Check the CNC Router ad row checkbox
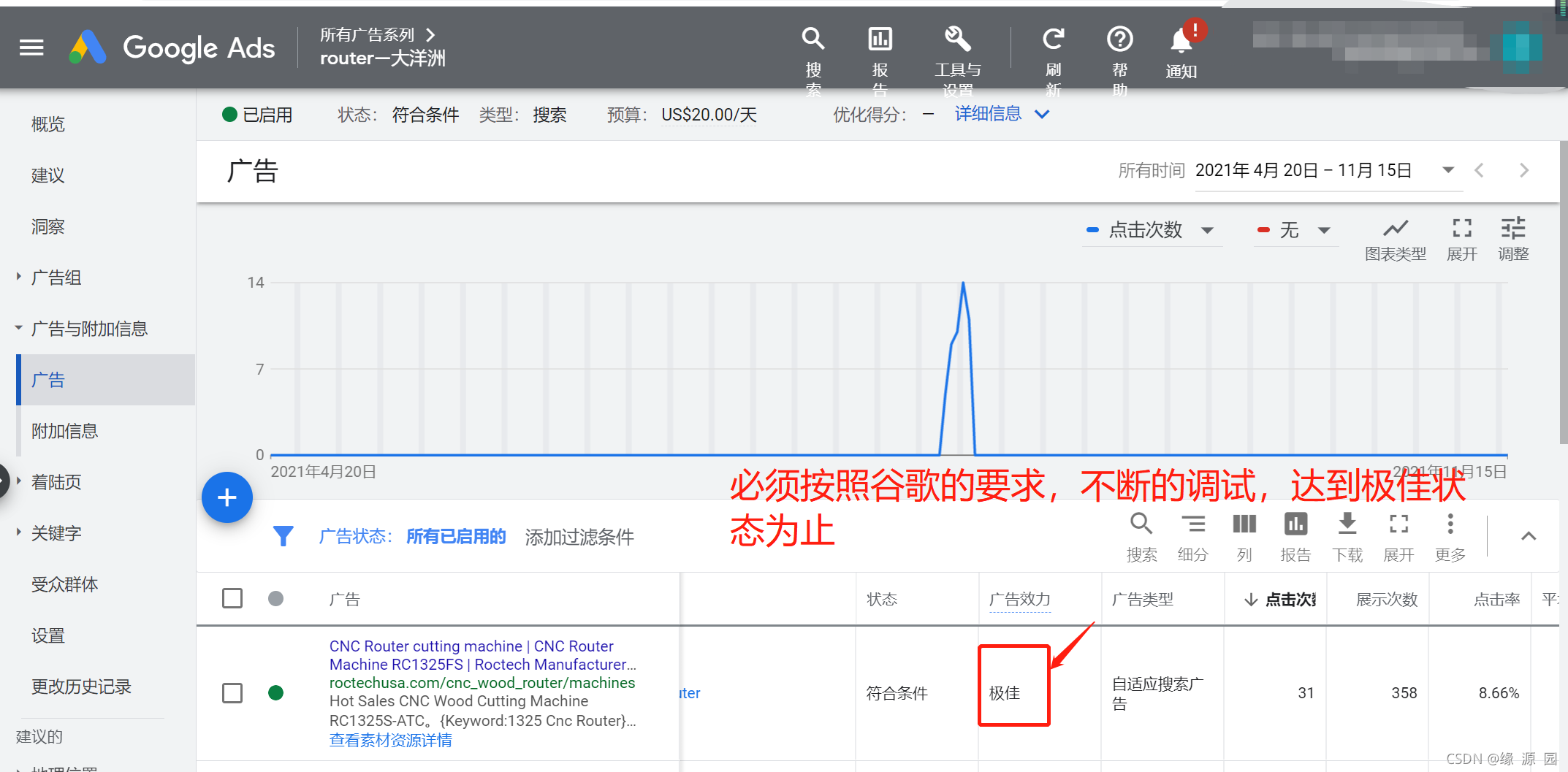 [x=232, y=692]
